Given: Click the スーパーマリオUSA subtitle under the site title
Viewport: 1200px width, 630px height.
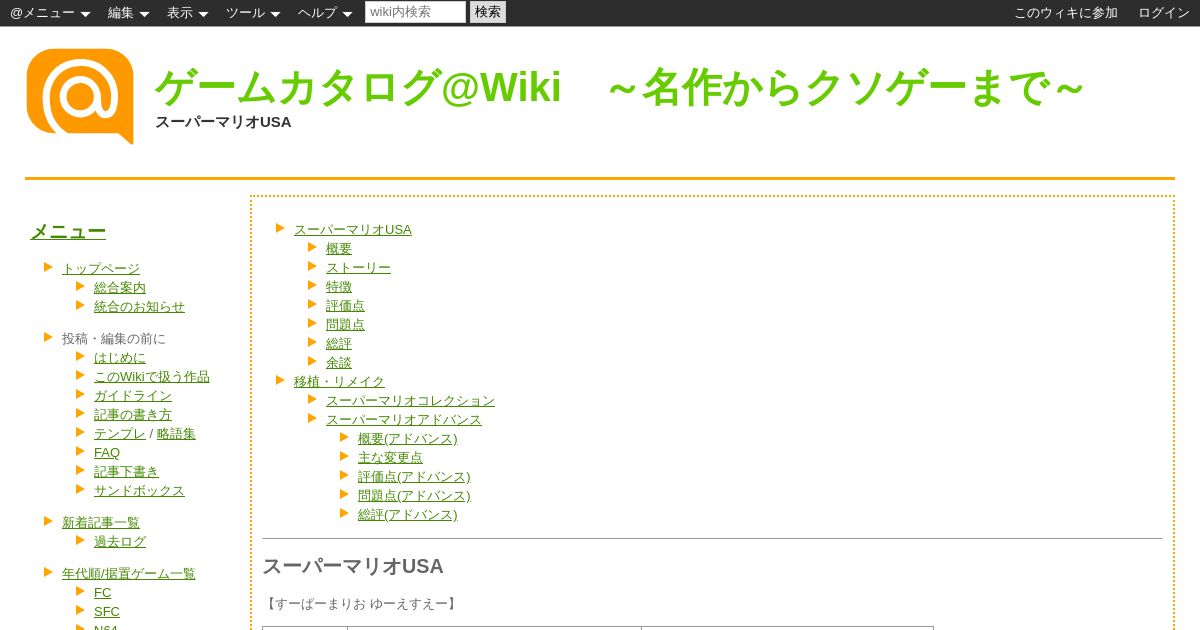Looking at the screenshot, I should tap(223, 122).
